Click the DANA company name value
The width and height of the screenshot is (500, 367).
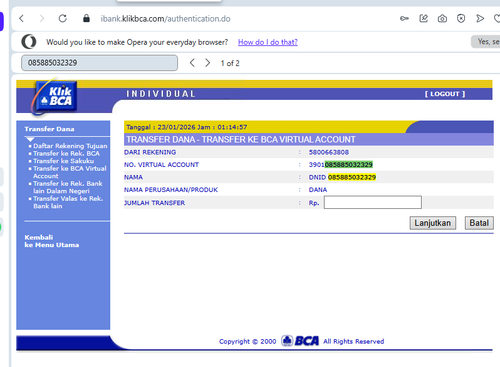tap(318, 190)
